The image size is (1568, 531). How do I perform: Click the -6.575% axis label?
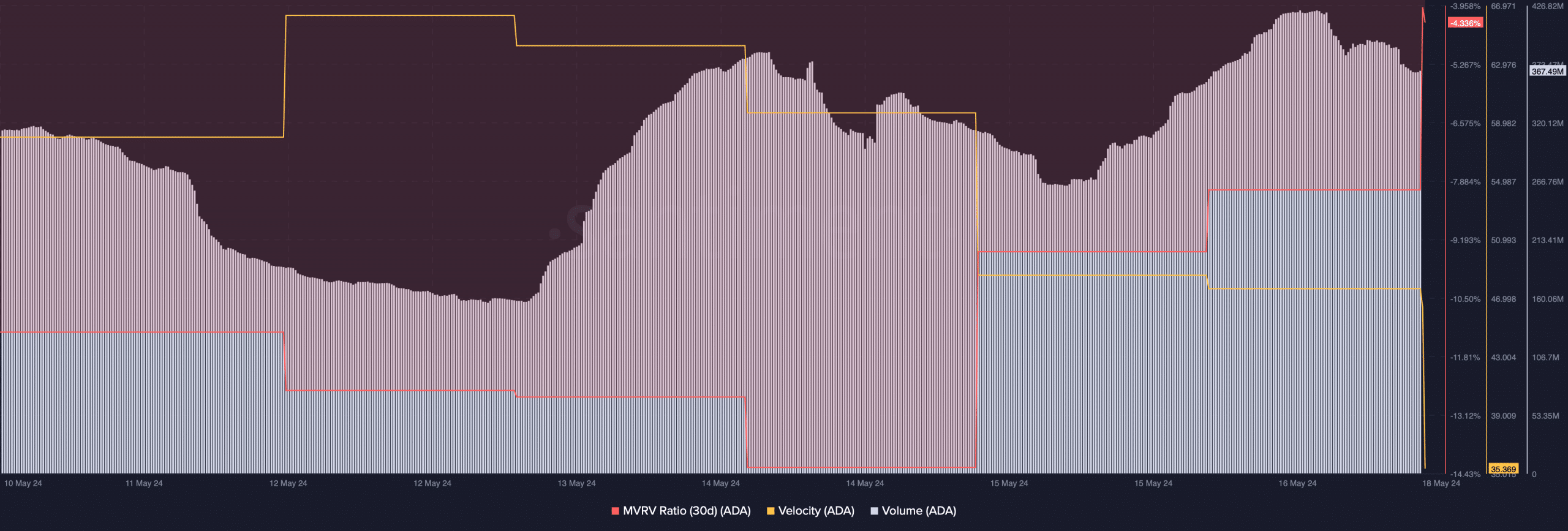[1465, 123]
